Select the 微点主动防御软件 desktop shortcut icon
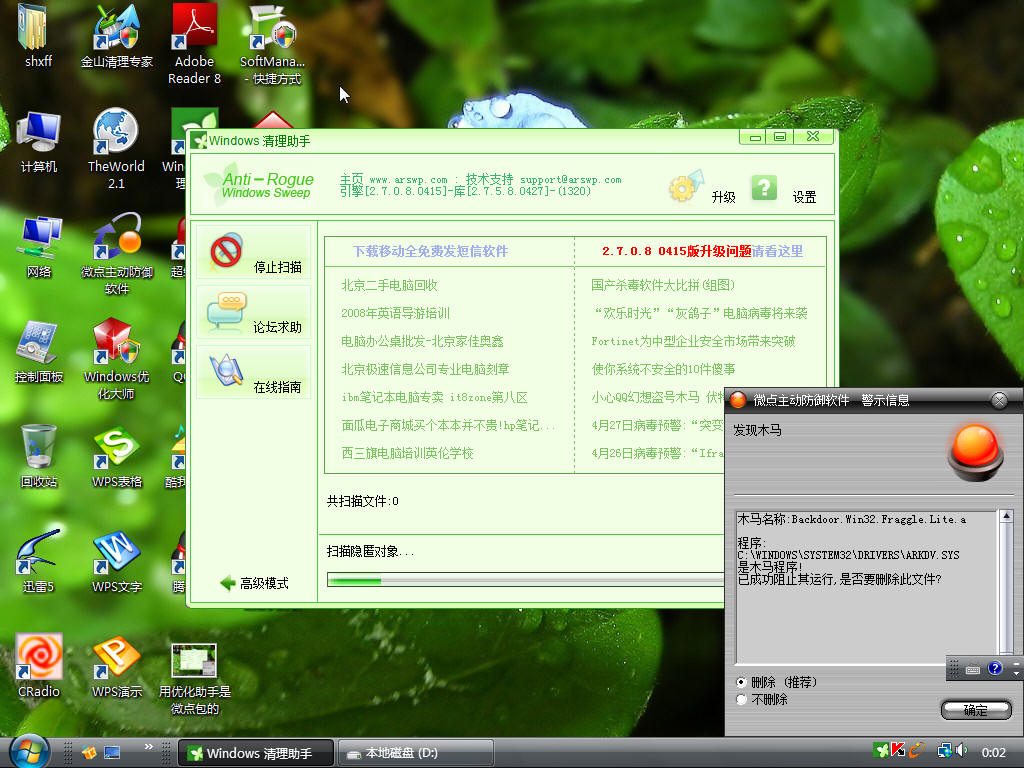The height and width of the screenshot is (768, 1024). [x=117, y=254]
